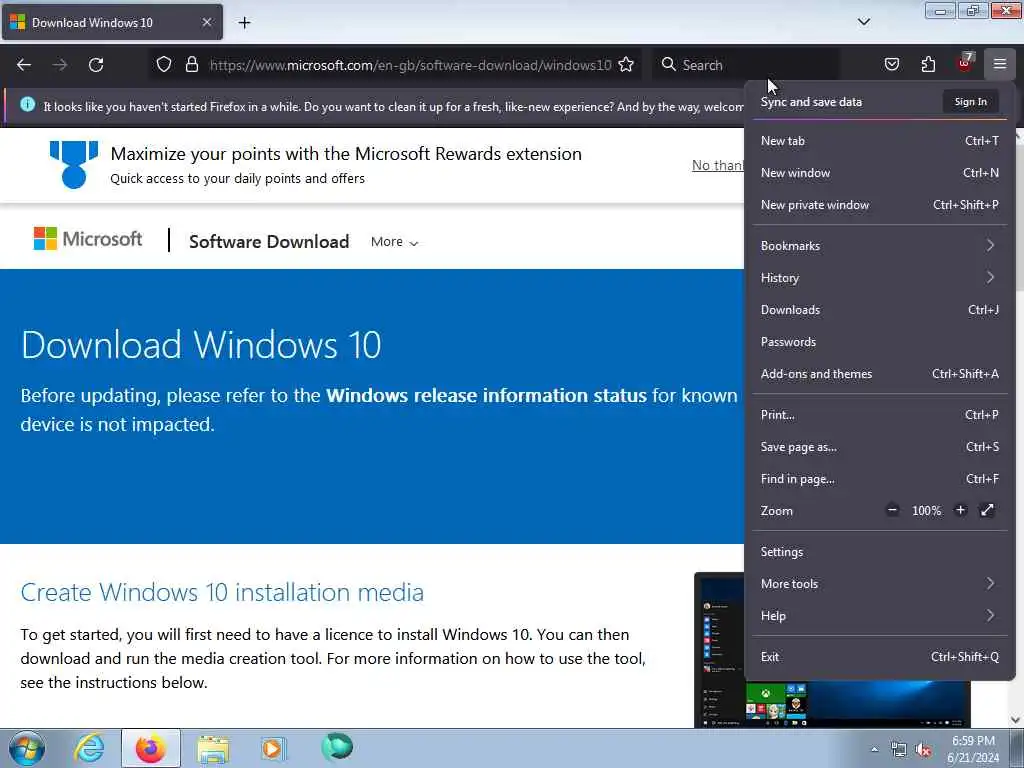Zoom out with the minus button
Screen dimensions: 1024x768
pyautogui.click(x=892, y=510)
